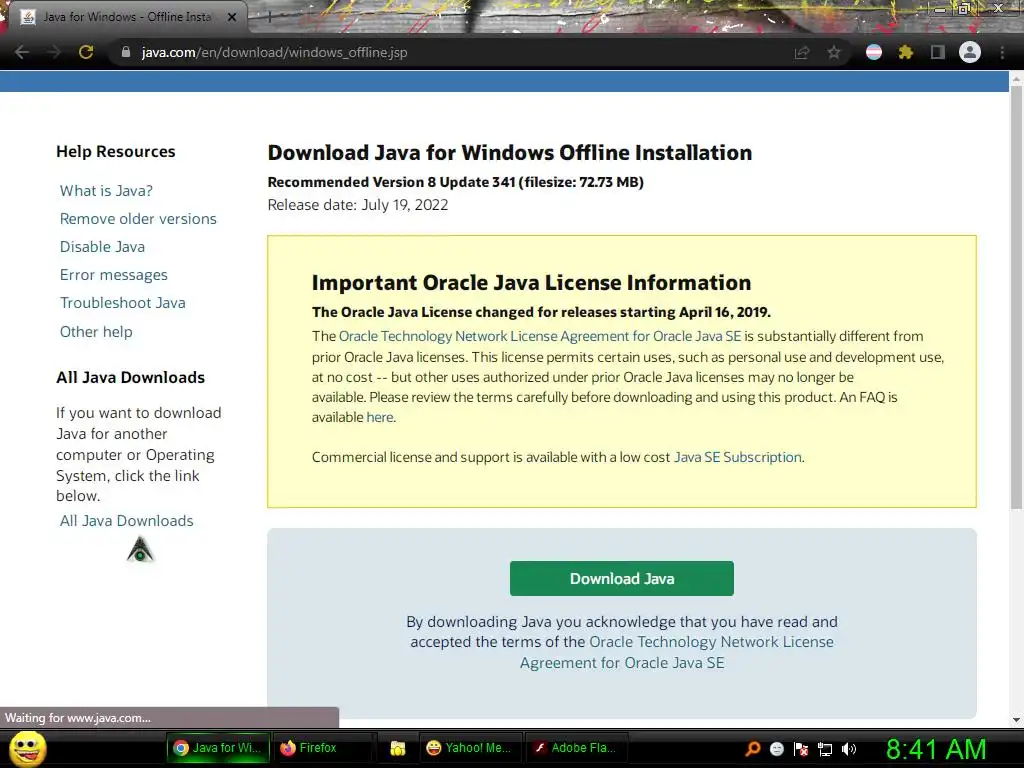This screenshot has width=1024, height=768.
Task: Share this page using the share icon
Action: tap(801, 53)
